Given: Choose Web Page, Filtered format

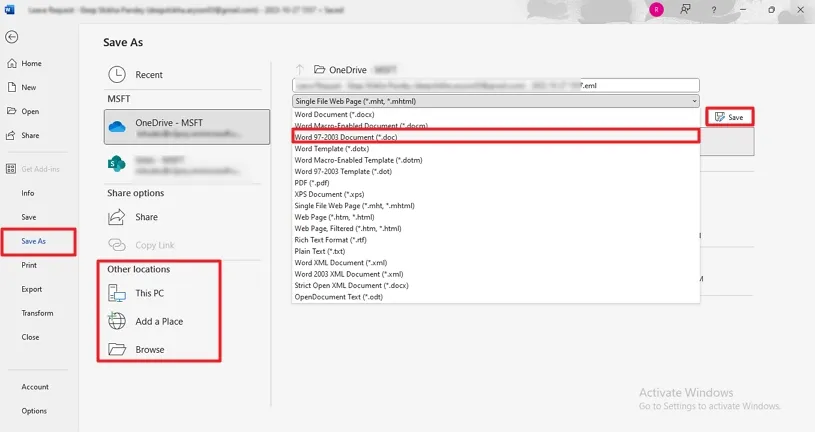Looking at the screenshot, I should pyautogui.click(x=496, y=229).
